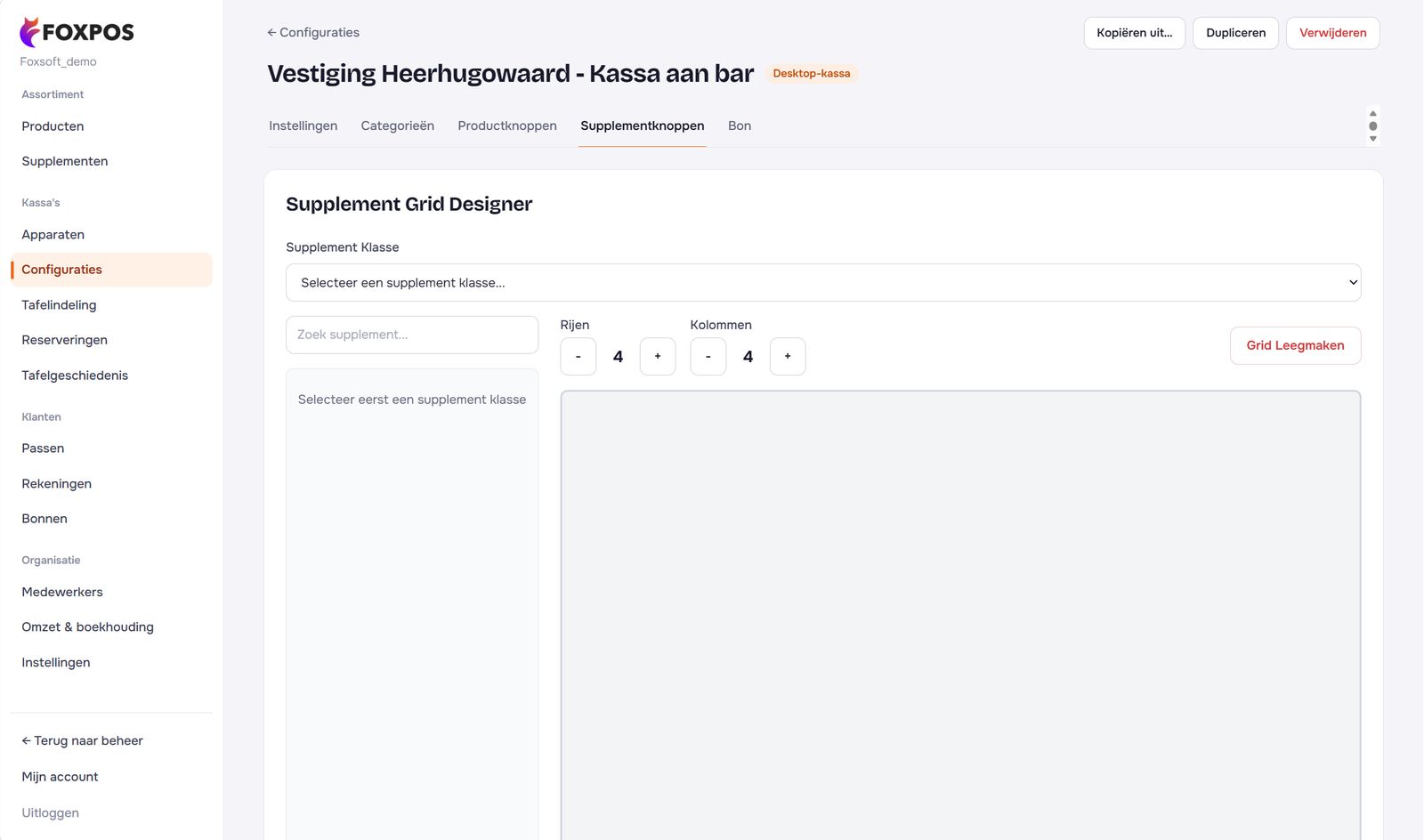Click the Zoek supplement search field
This screenshot has width=1424, height=840.
[412, 335]
